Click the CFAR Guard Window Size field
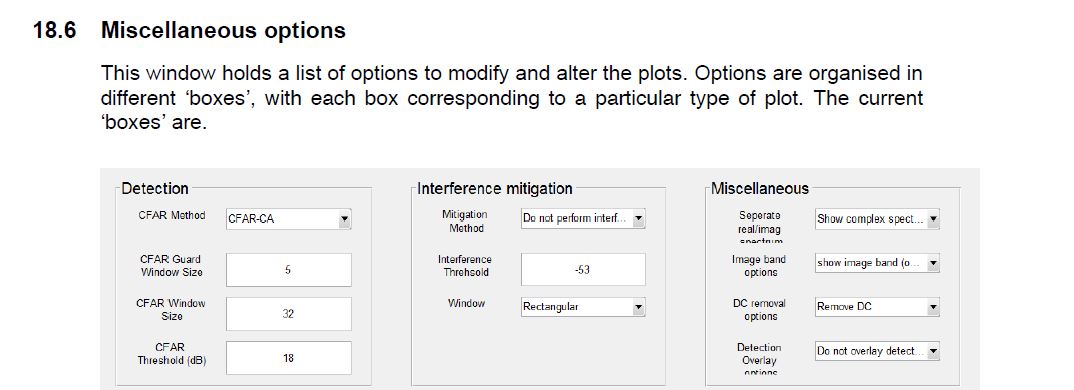This screenshot has height=390, width=1074. (x=288, y=270)
